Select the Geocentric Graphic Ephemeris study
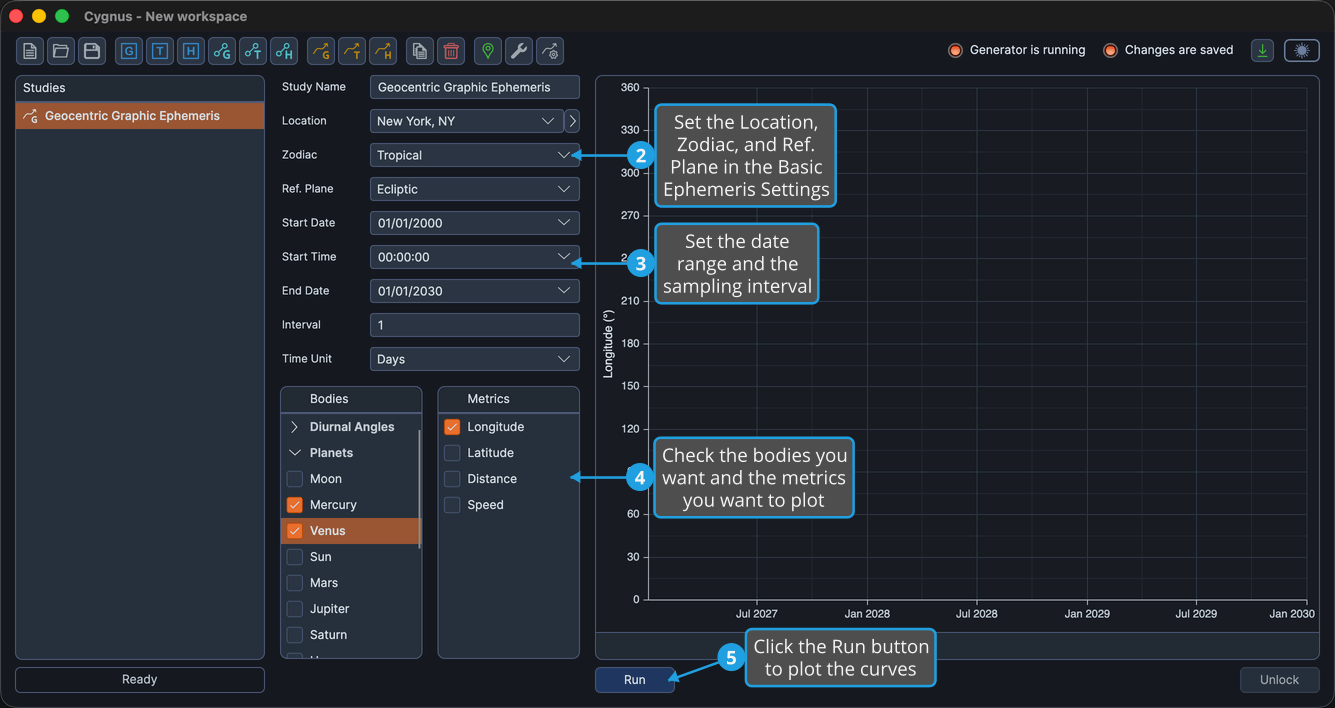Screen dimensions: 1335x708 (x=140, y=116)
